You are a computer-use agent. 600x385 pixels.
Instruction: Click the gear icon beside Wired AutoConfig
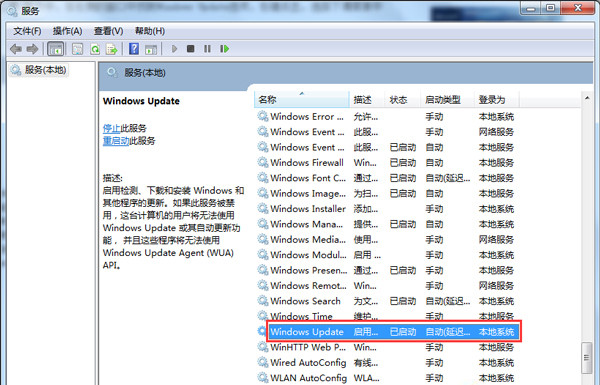point(263,362)
